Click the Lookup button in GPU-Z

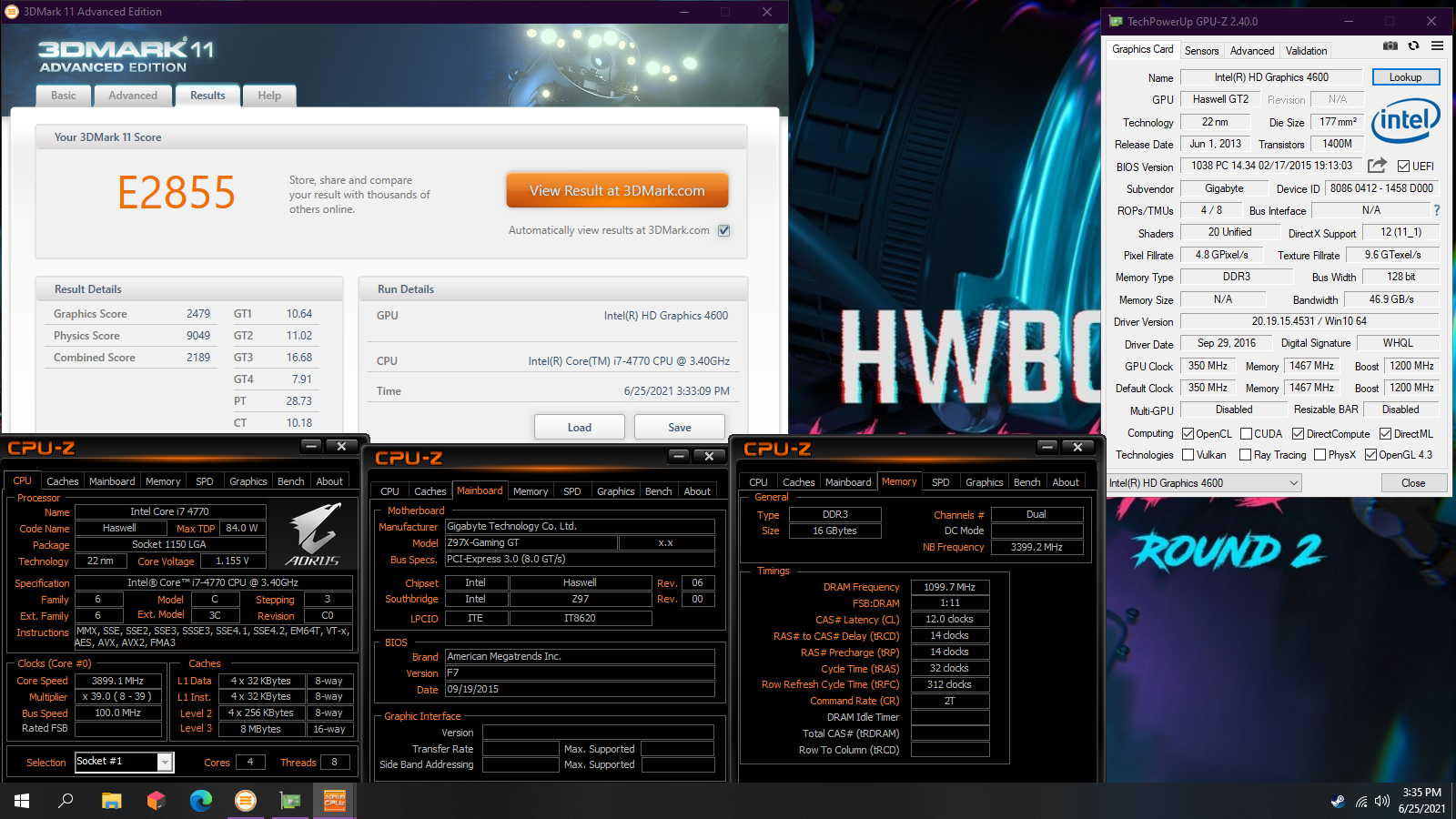tap(1406, 77)
